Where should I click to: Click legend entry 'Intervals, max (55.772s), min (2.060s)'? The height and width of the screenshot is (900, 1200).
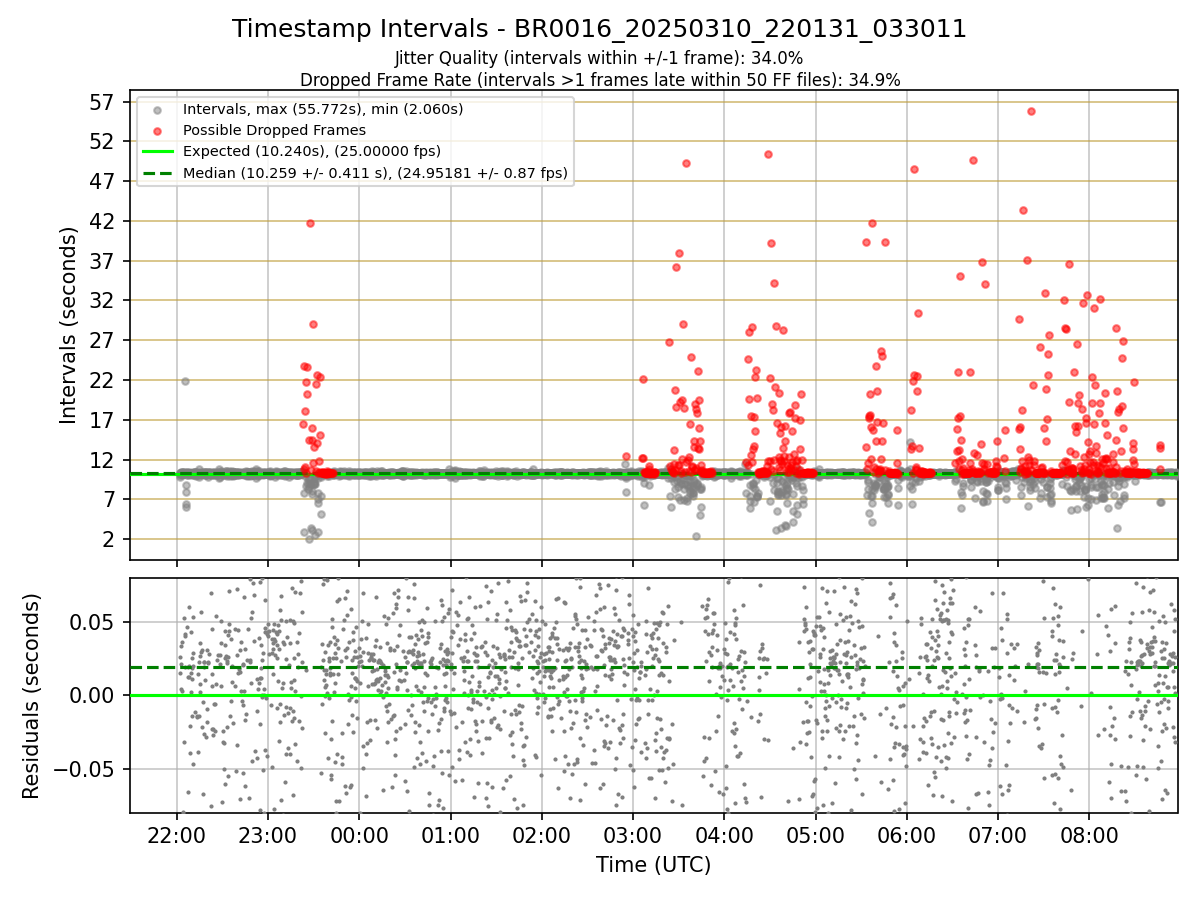(323, 108)
